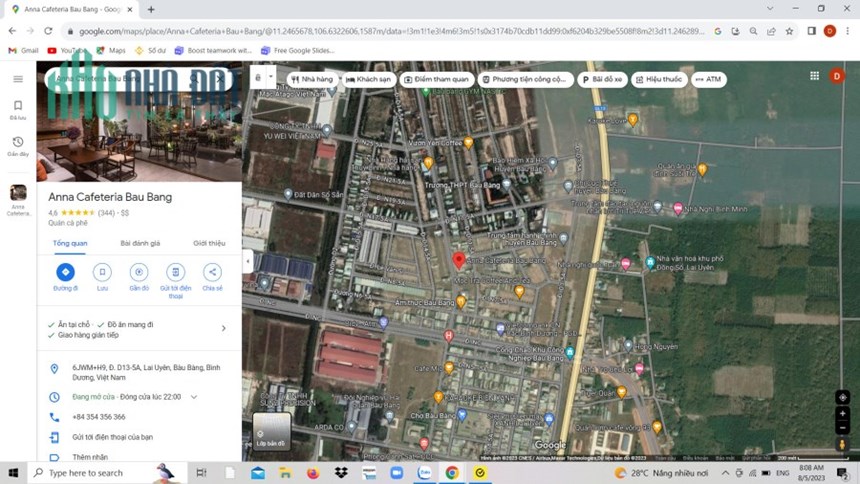Click the Nhà Nghỉ Bình Minh map marker
This screenshot has height=484, width=860.
(678, 209)
